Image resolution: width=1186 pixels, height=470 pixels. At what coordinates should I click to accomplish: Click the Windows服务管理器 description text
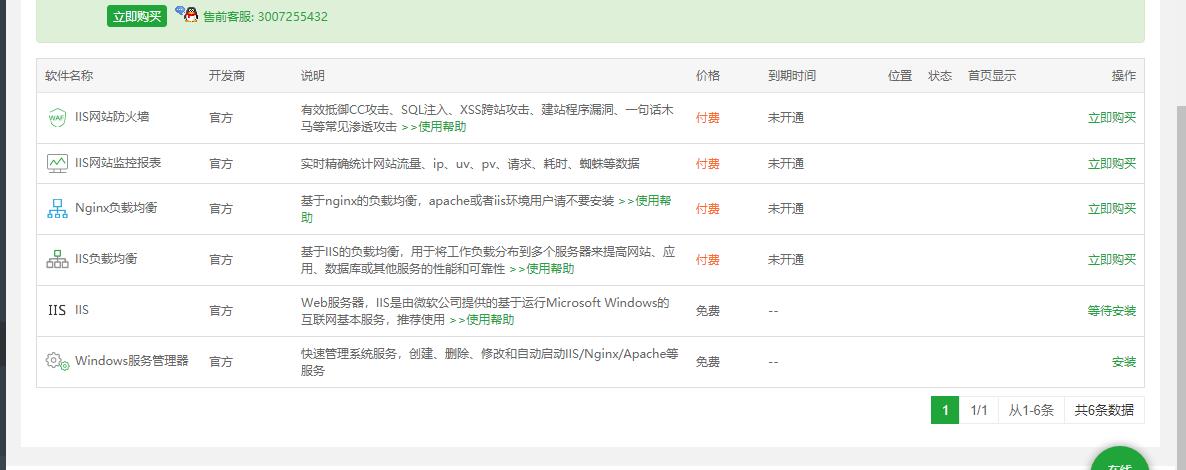(x=489, y=362)
